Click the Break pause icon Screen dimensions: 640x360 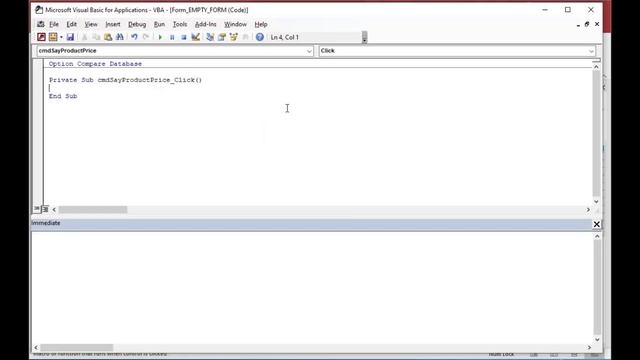[172, 37]
